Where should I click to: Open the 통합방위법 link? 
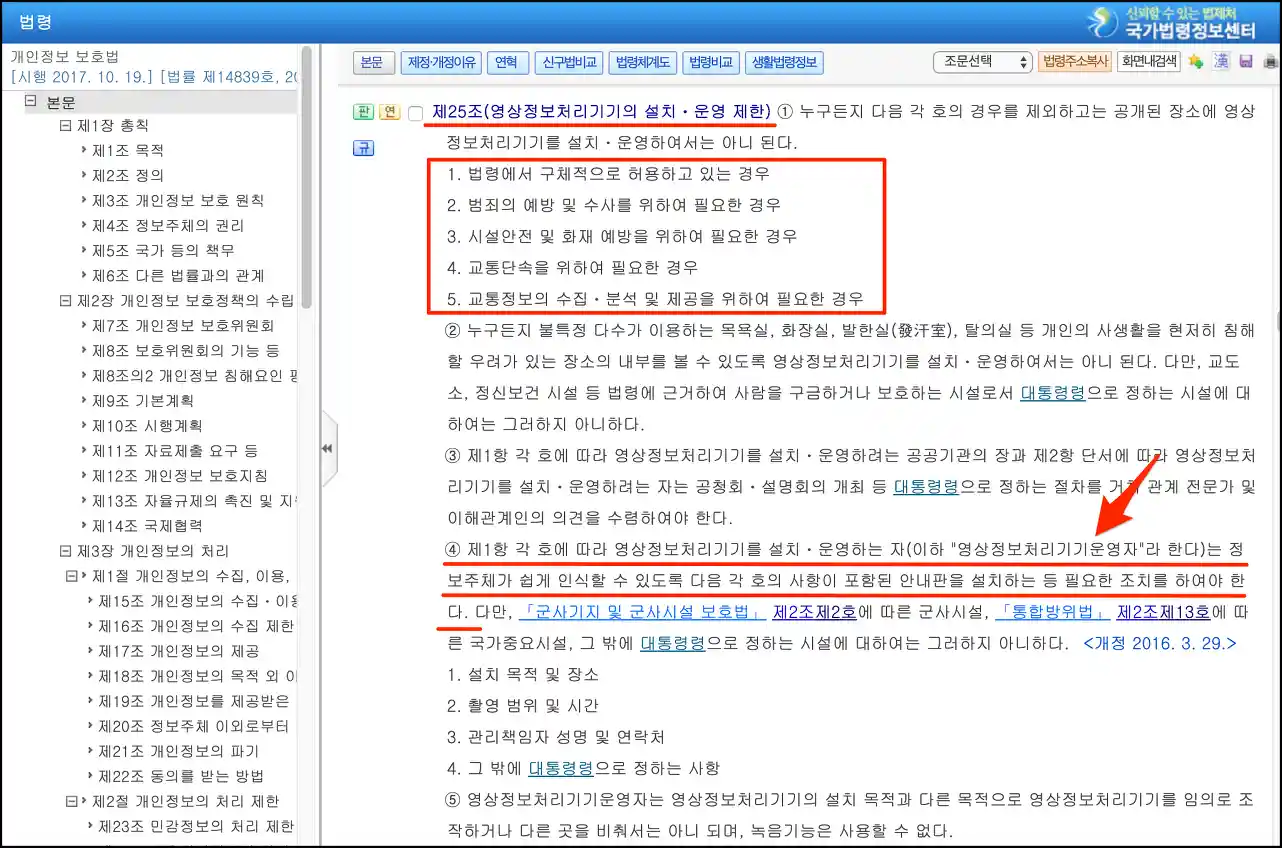(1052, 612)
